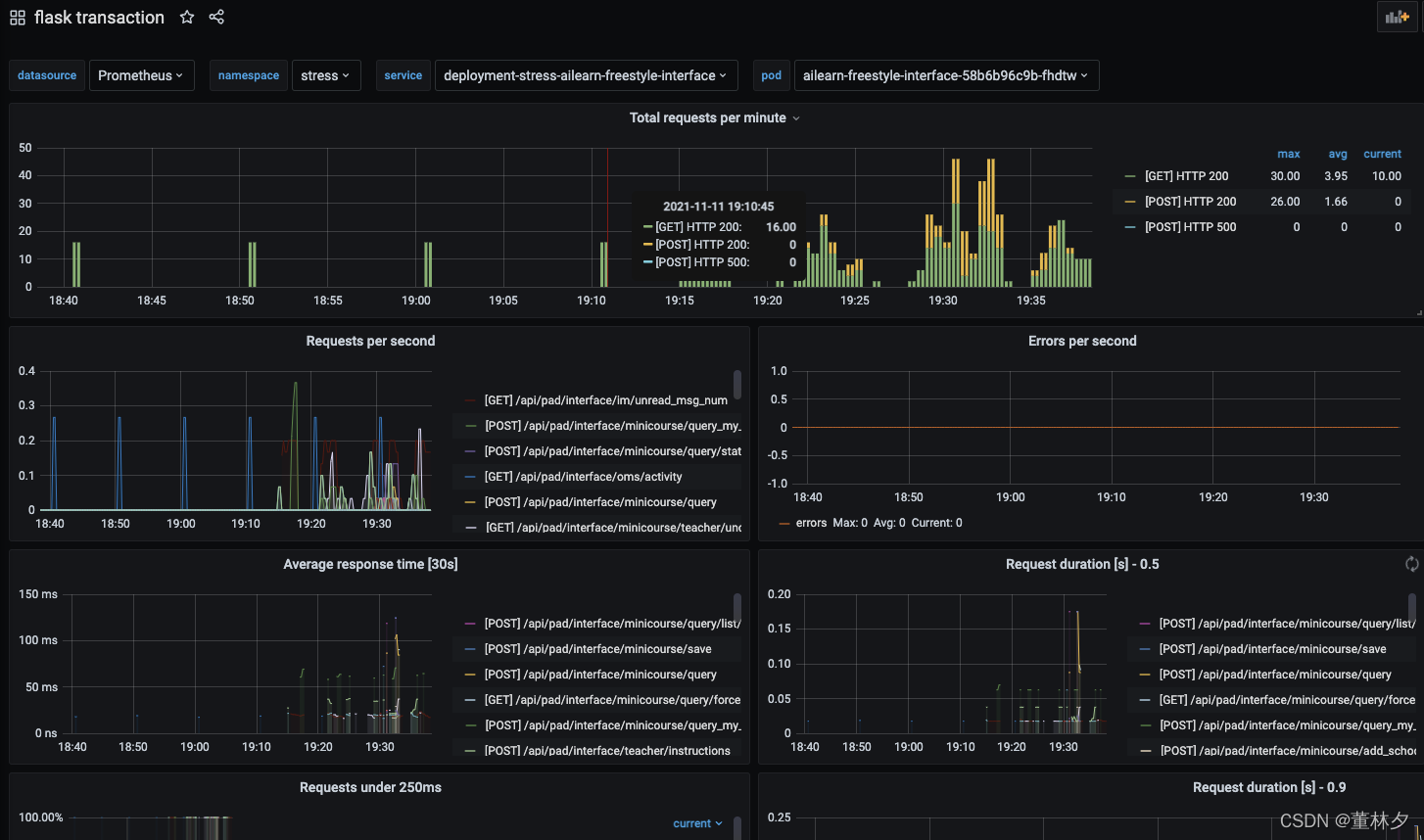Click the service variable label
The image size is (1424, 840).
point(403,75)
